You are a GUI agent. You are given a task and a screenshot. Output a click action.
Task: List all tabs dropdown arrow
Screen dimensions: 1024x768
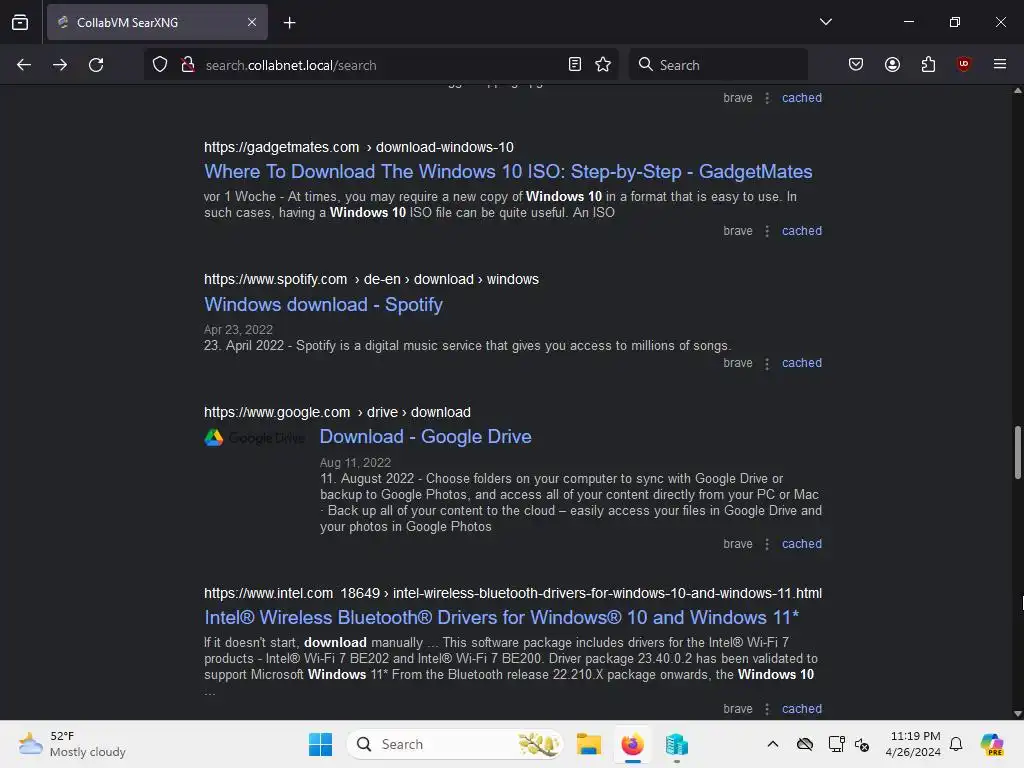[x=826, y=22]
